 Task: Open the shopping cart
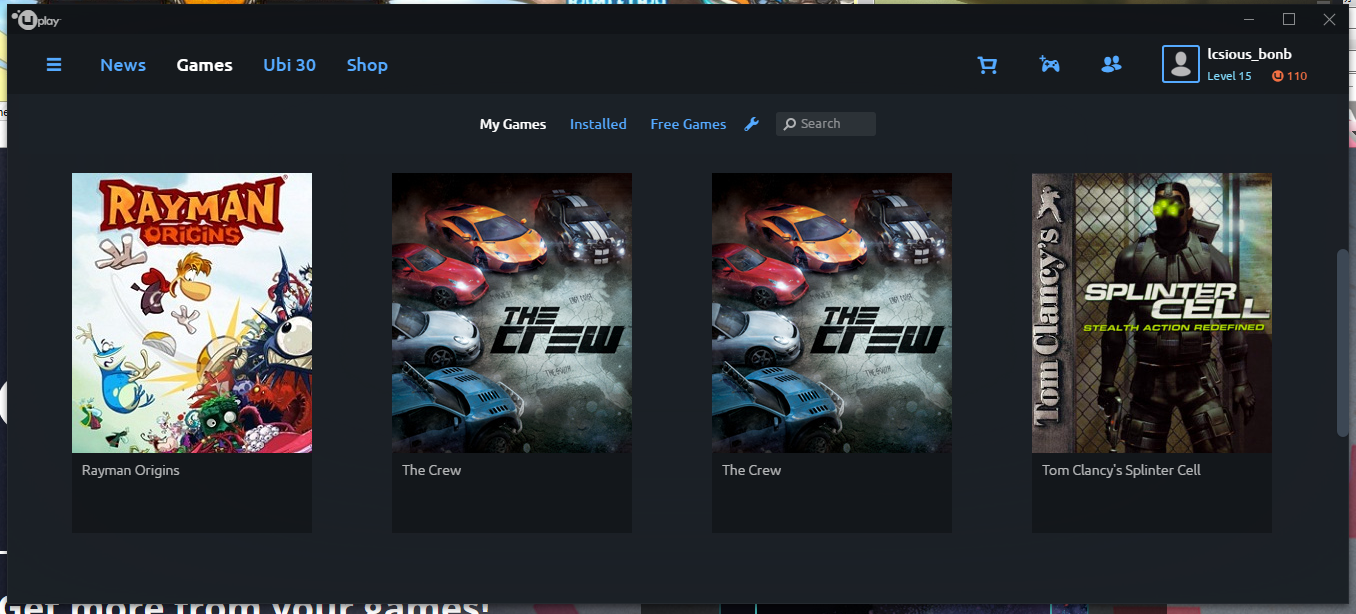987,65
